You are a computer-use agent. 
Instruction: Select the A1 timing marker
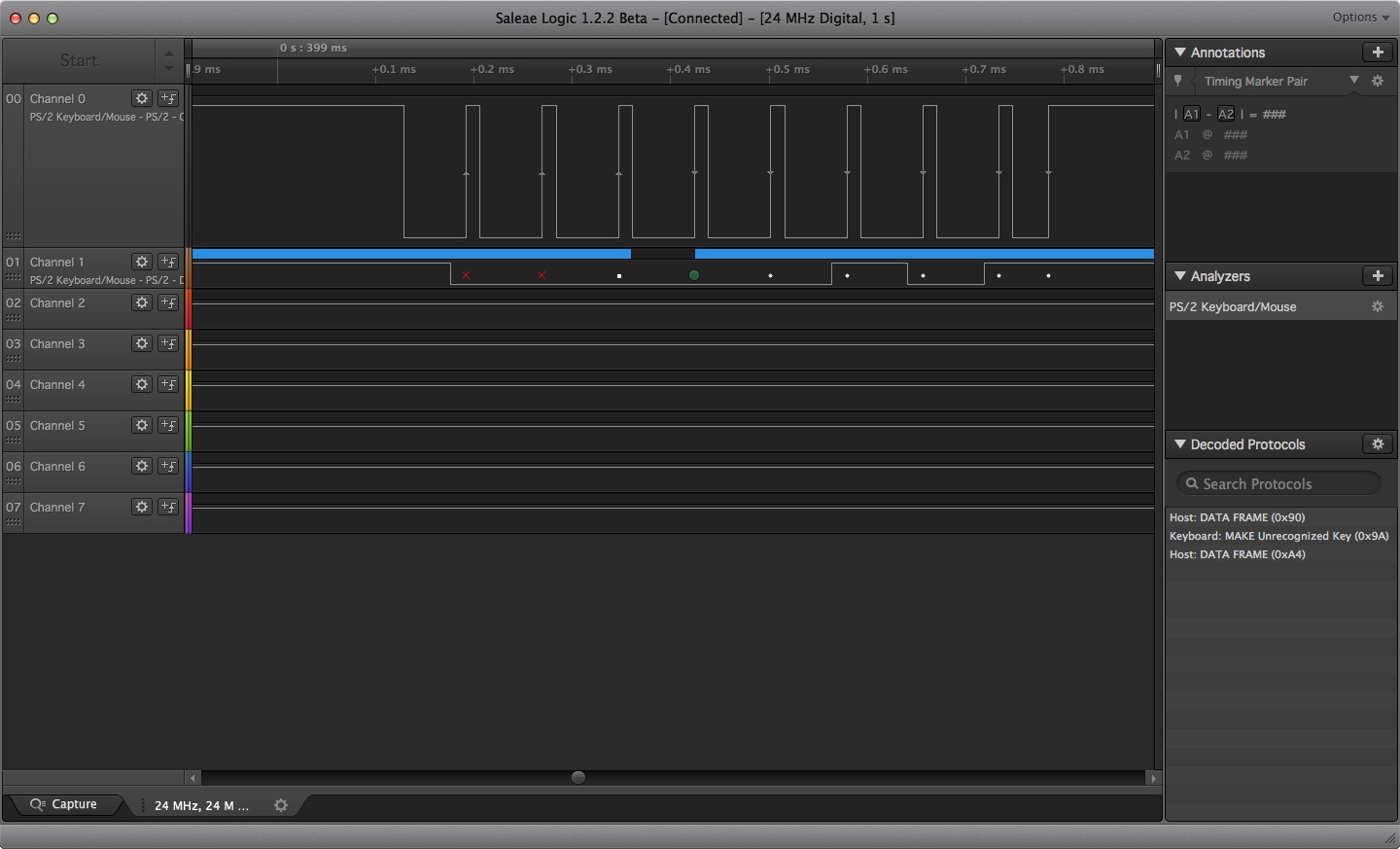point(1192,115)
